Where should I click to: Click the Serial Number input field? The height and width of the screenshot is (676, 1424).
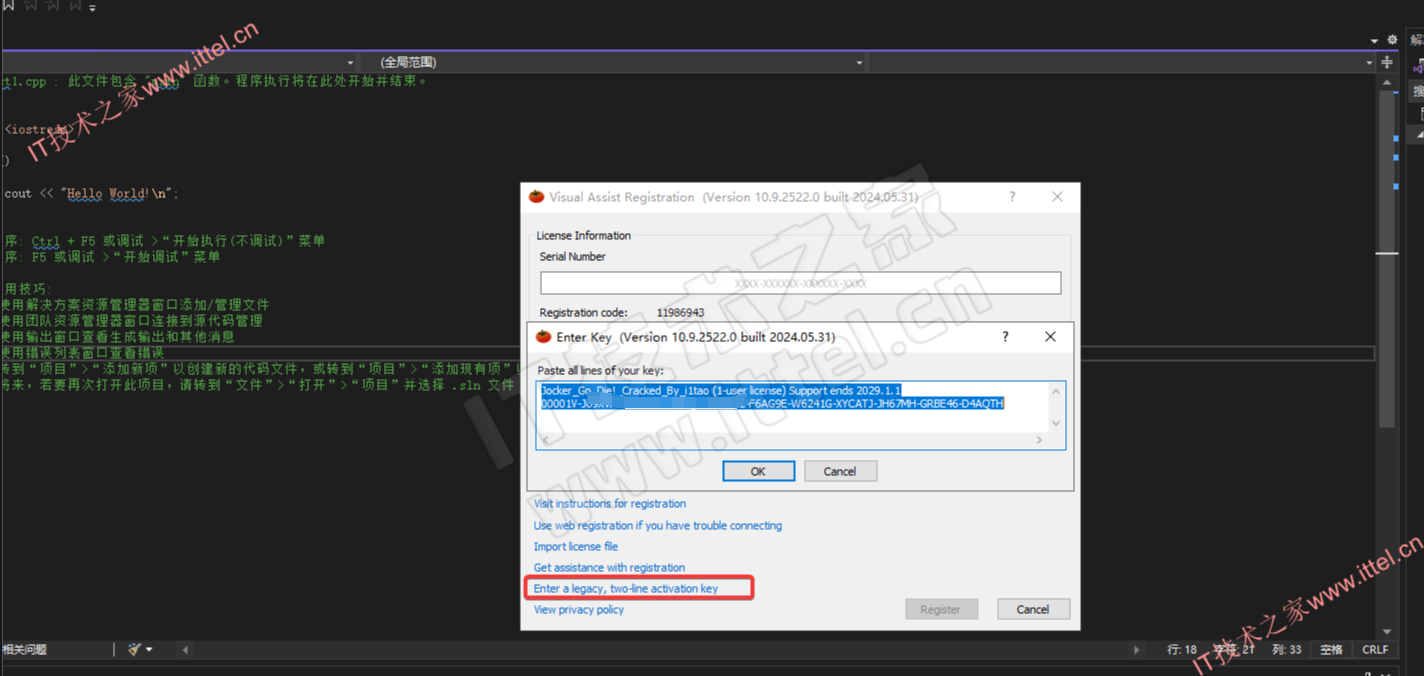800,283
